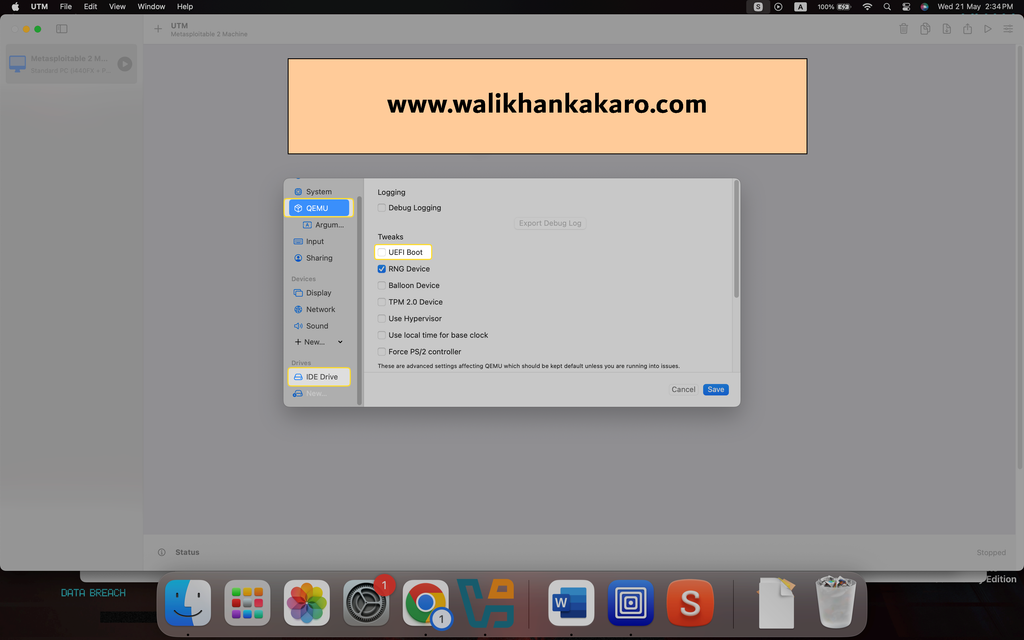Click play button on Metasploitable 2 entry

[125, 64]
